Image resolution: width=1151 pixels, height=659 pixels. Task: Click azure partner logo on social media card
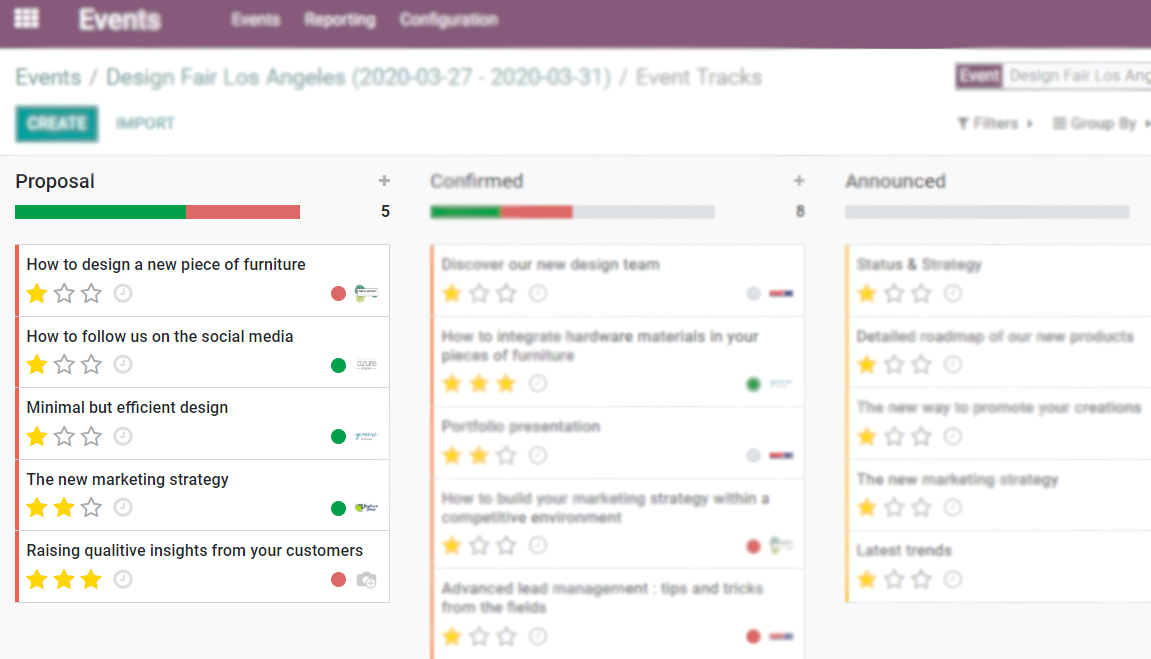pyautogui.click(x=366, y=365)
